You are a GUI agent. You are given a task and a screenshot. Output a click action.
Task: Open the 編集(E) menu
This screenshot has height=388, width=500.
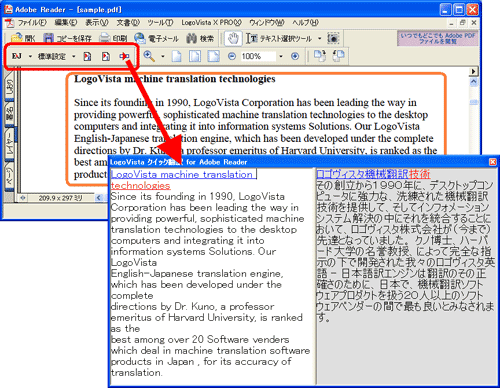(x=66, y=23)
